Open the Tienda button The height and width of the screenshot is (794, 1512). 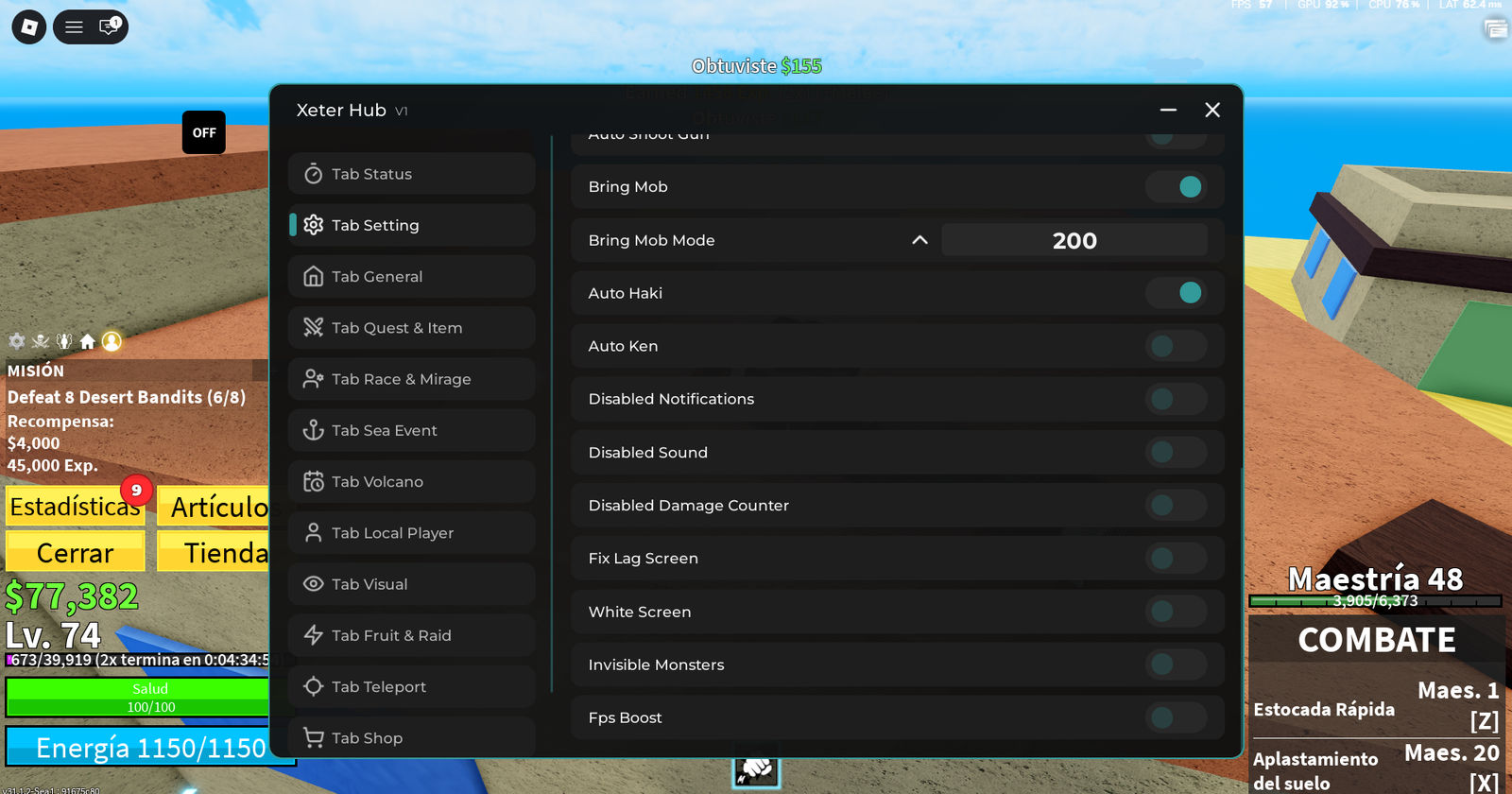coord(214,552)
